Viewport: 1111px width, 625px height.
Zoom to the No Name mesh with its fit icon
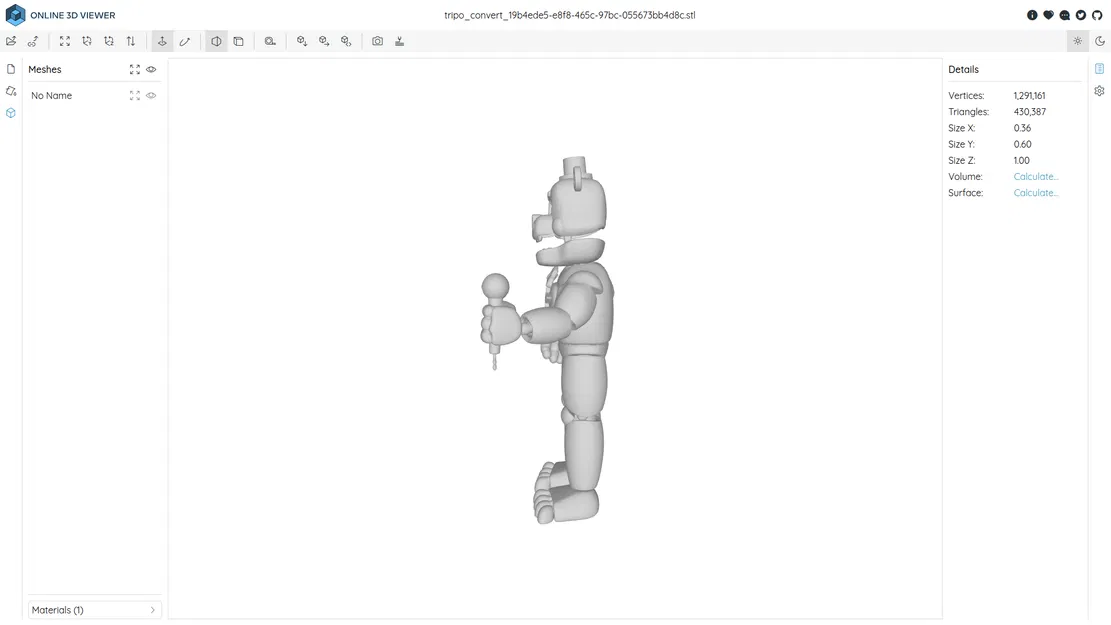(x=135, y=95)
